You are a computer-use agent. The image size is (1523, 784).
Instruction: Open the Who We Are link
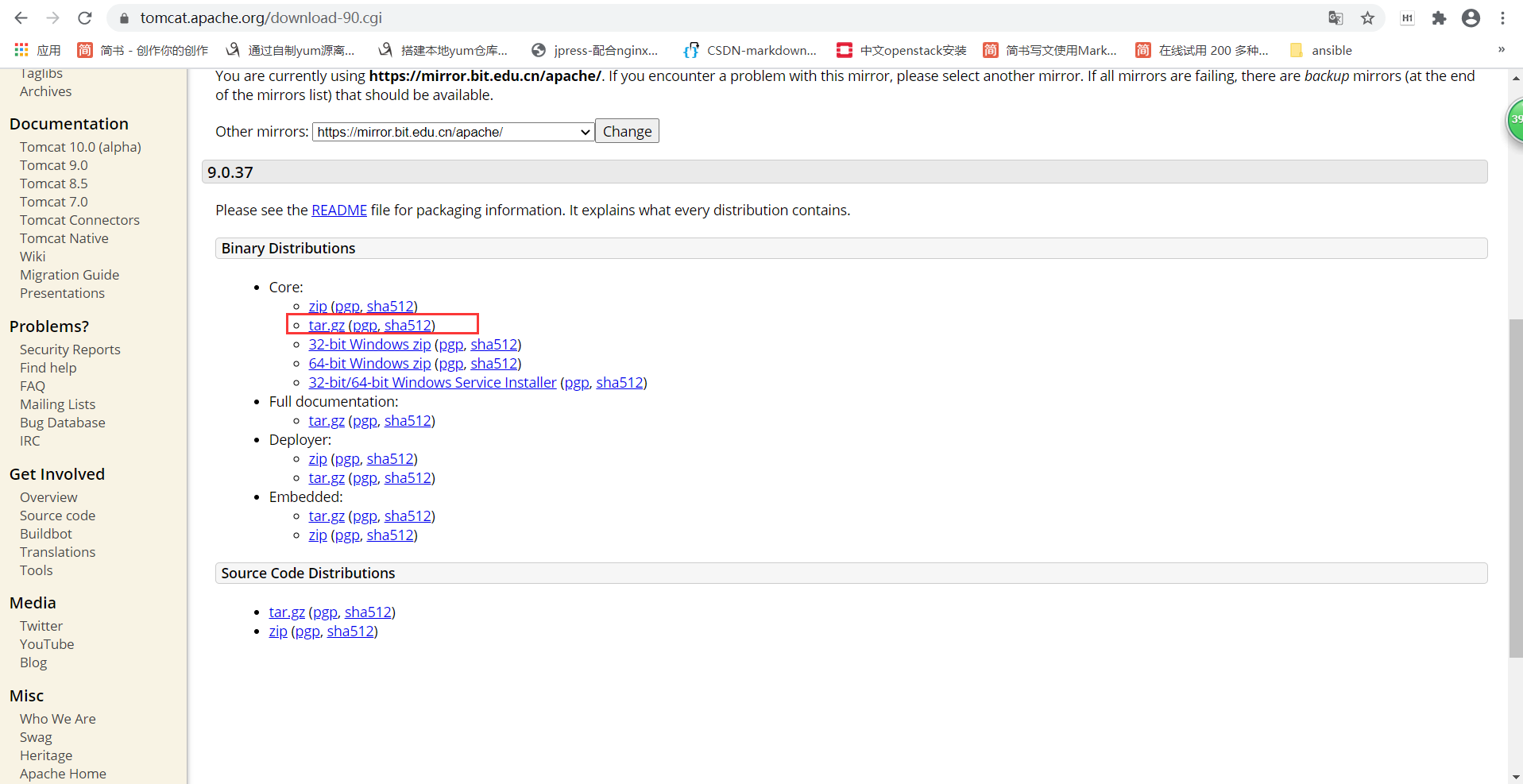point(57,719)
